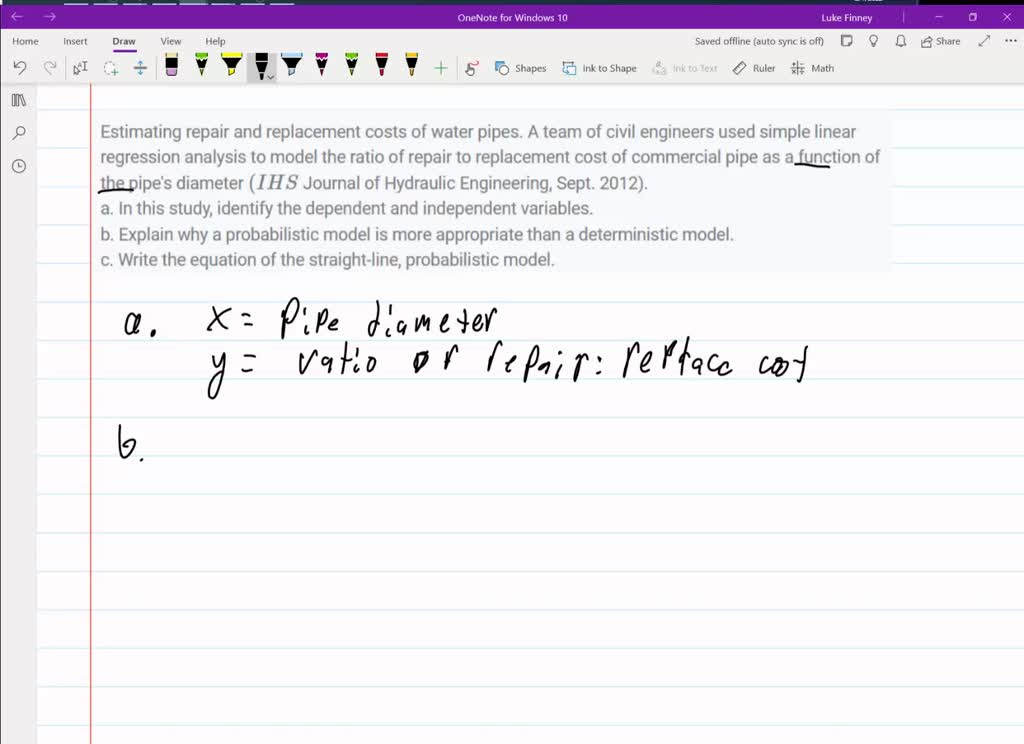Click the Insert or Remove Space tool
Screen dimensions: 1024x744
[x=140, y=68]
